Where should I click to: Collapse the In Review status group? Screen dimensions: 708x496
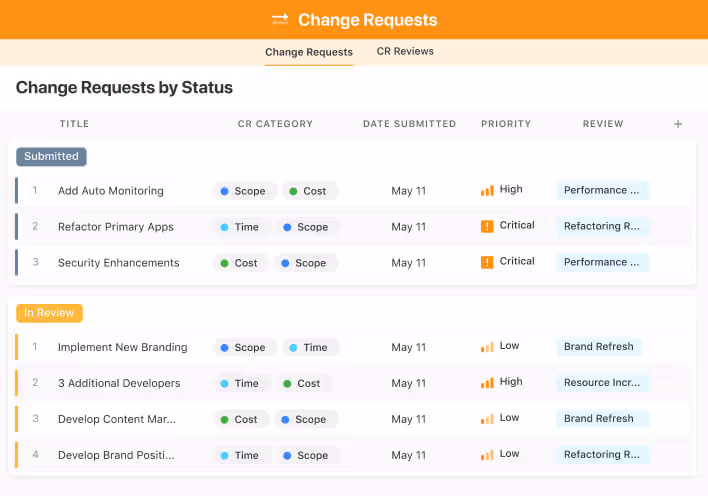(49, 313)
